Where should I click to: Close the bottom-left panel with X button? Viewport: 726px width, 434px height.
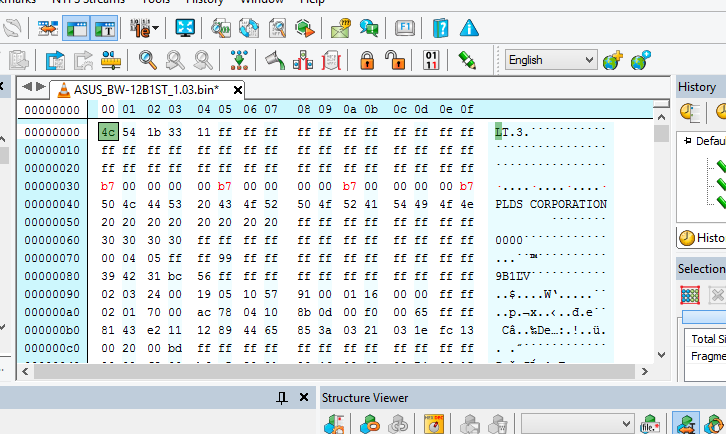pos(304,397)
